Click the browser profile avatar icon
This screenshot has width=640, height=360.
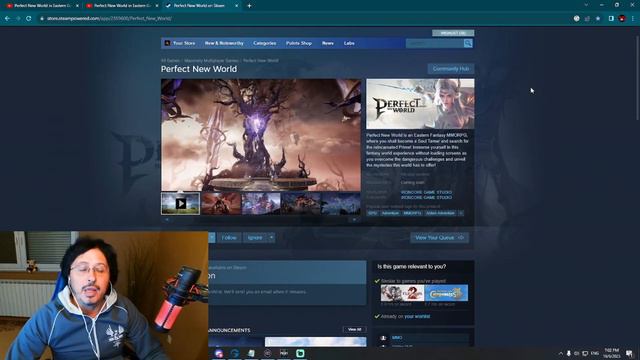[622, 18]
